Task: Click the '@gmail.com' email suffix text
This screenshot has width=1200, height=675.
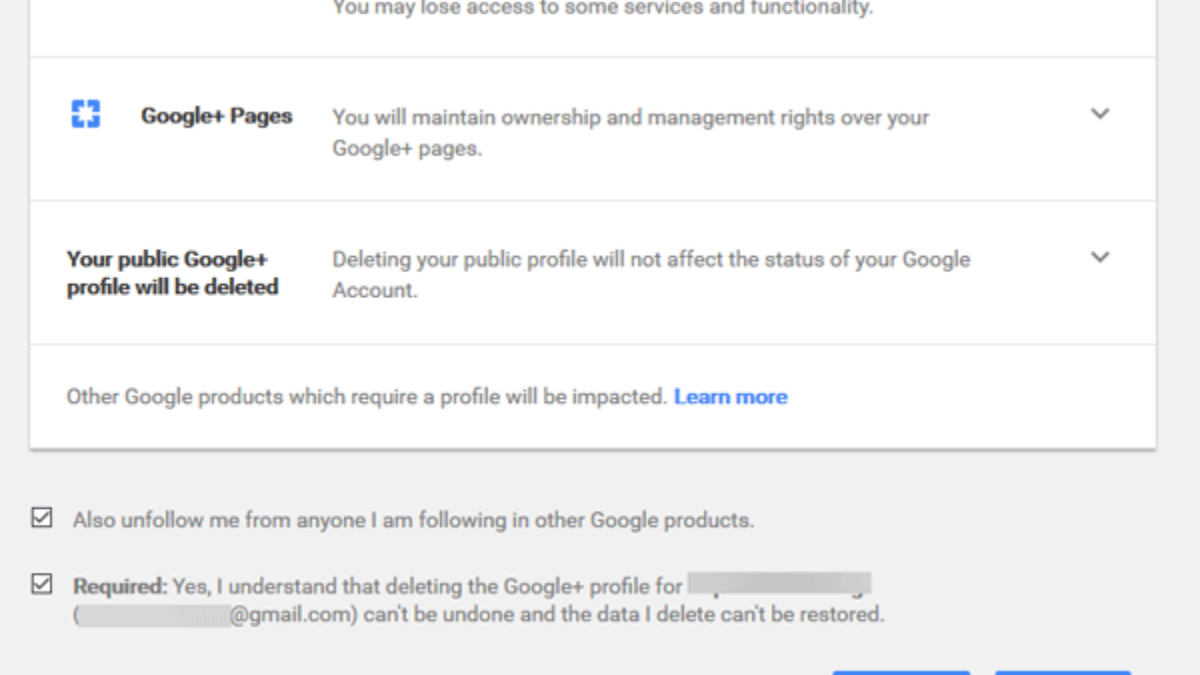Action: [x=294, y=615]
